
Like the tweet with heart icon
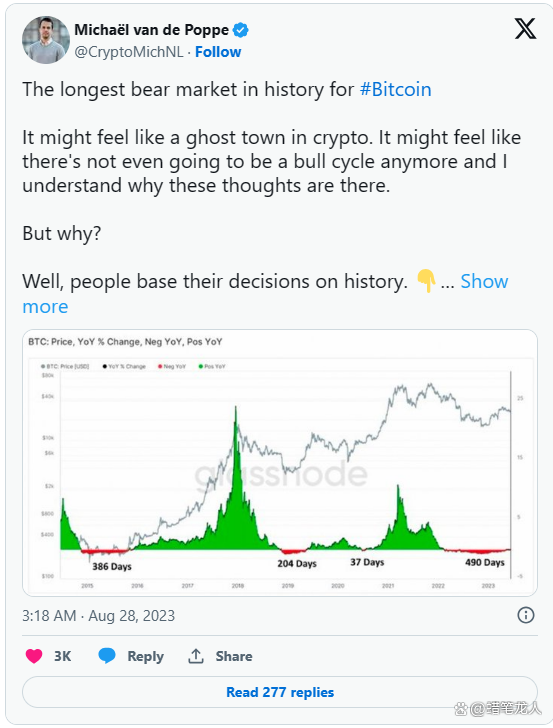(34, 656)
